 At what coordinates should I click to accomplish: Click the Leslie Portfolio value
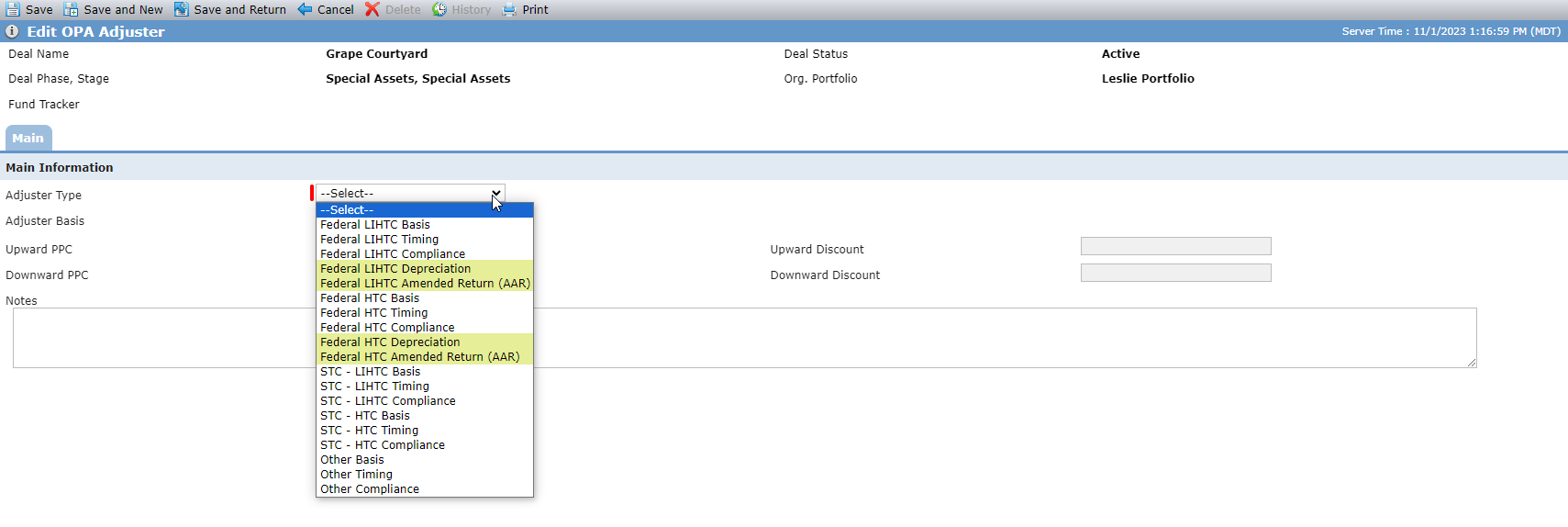(x=1148, y=79)
